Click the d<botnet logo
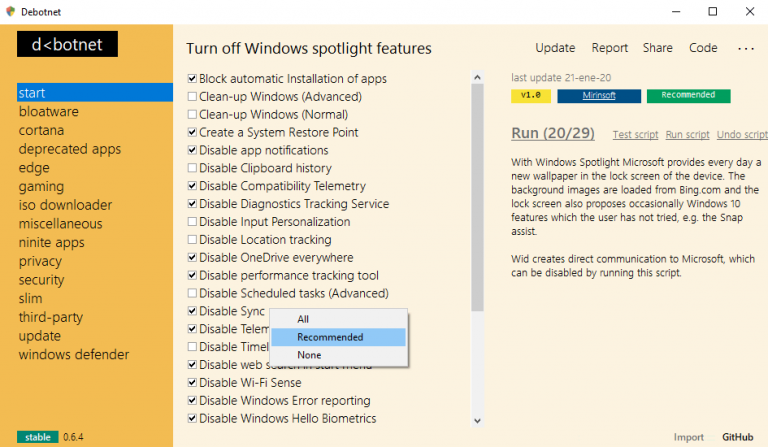 click(x=67, y=43)
